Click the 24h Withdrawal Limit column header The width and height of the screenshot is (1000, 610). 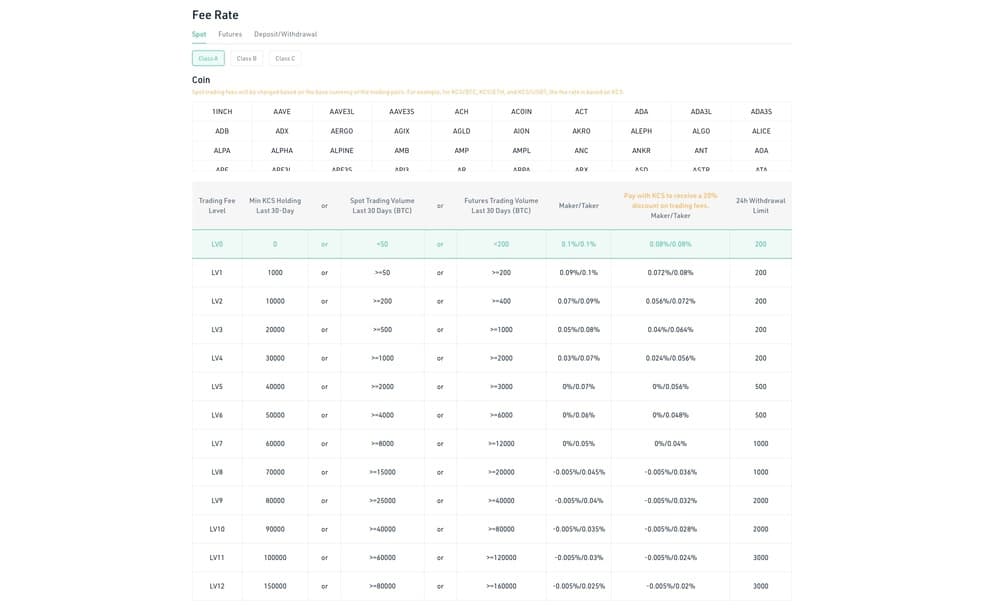point(760,205)
